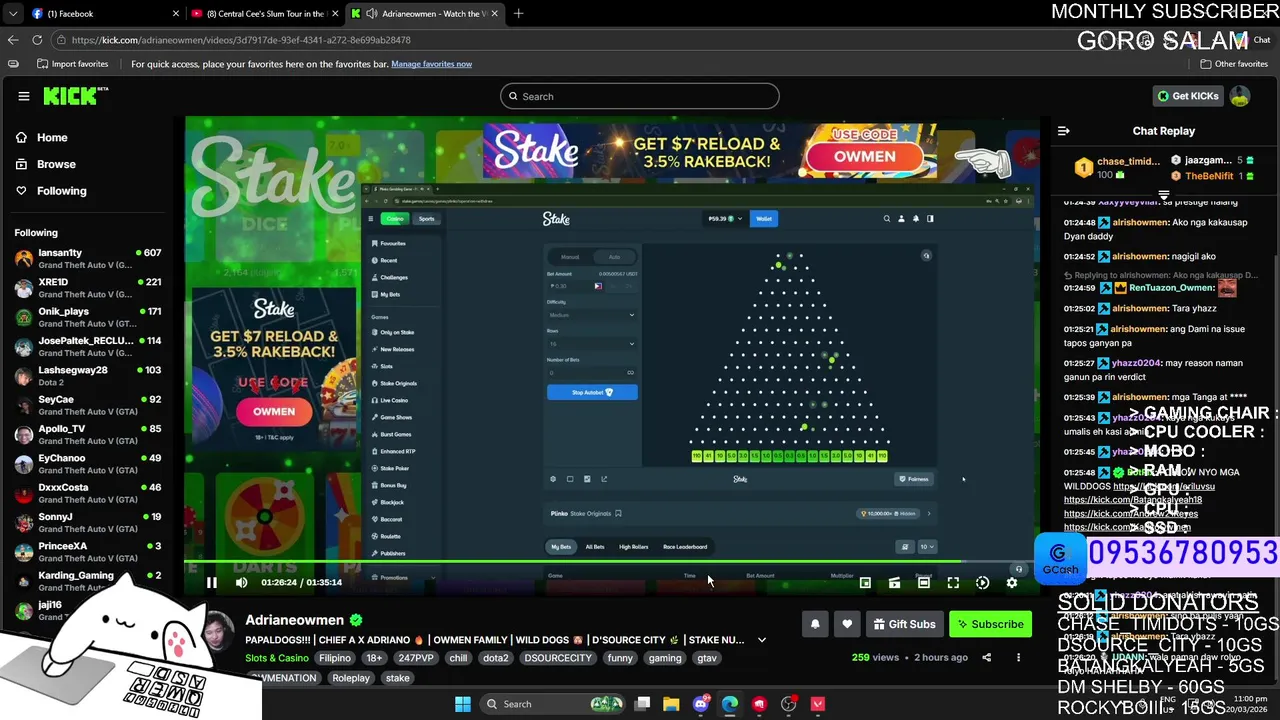1280x720 pixels.
Task: Mute the video player volume
Action: click(x=241, y=582)
